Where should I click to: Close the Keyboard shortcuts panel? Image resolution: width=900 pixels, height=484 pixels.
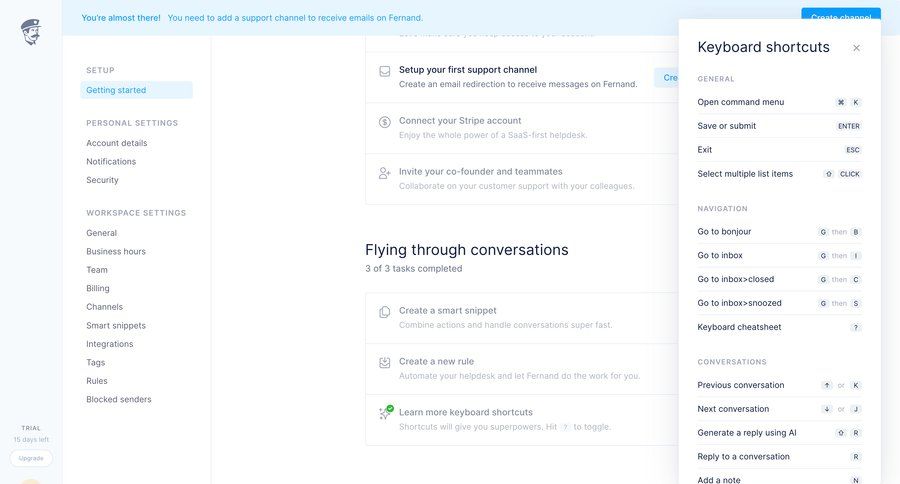856,48
